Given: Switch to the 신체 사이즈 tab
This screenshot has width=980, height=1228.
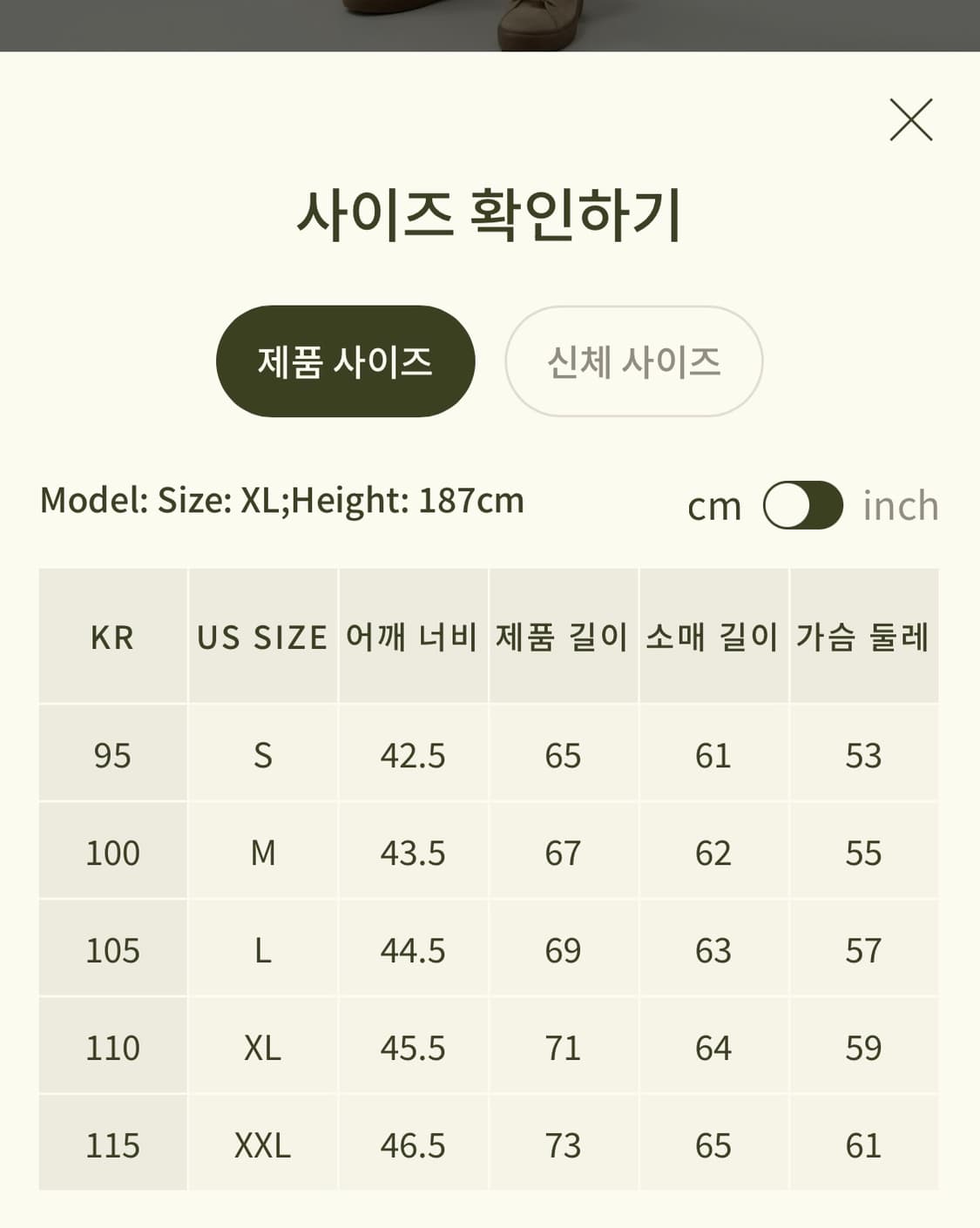Looking at the screenshot, I should [x=633, y=360].
